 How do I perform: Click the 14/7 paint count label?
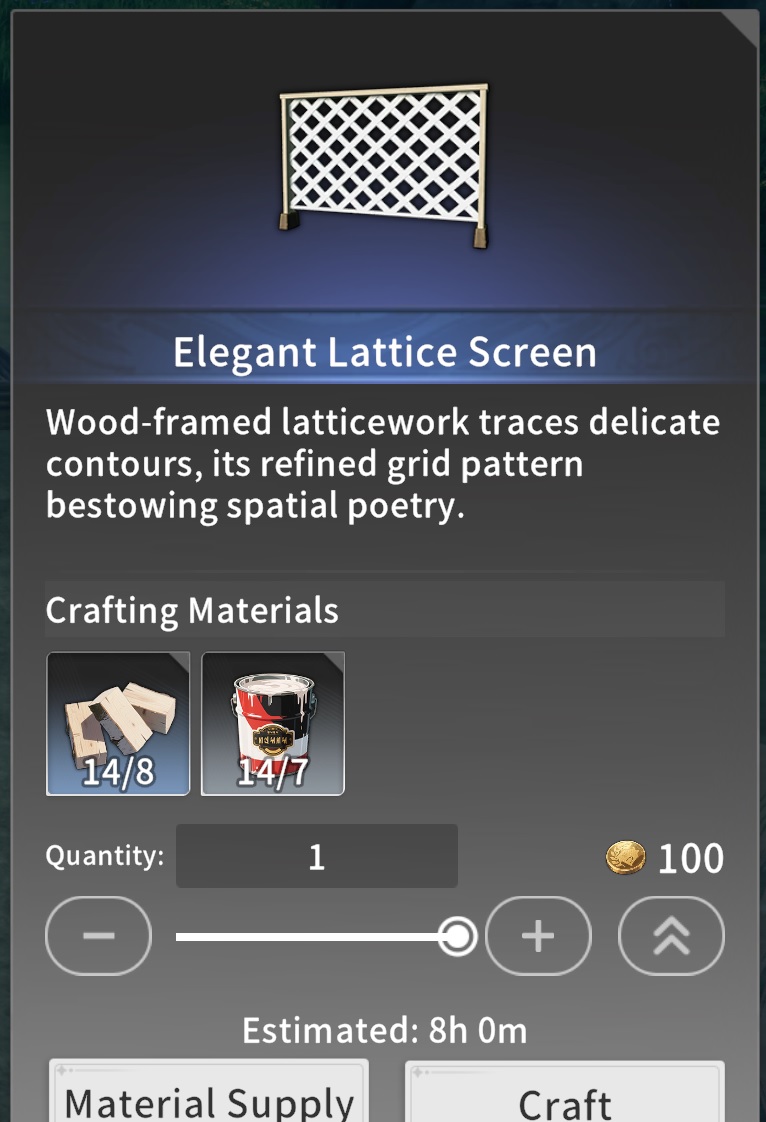tap(273, 772)
